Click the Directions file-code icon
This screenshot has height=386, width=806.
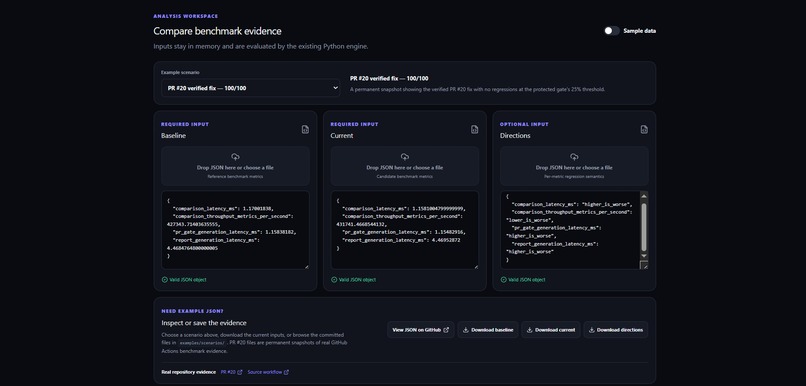coord(644,130)
